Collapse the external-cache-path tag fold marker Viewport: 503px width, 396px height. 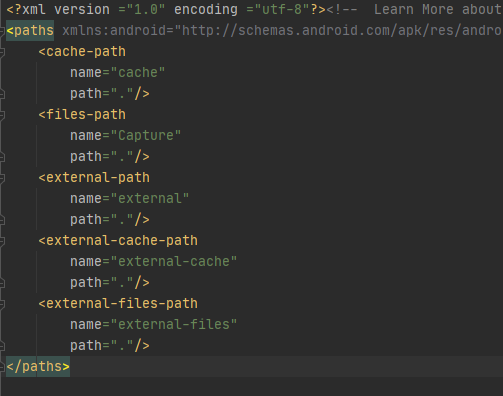click(x=2, y=241)
